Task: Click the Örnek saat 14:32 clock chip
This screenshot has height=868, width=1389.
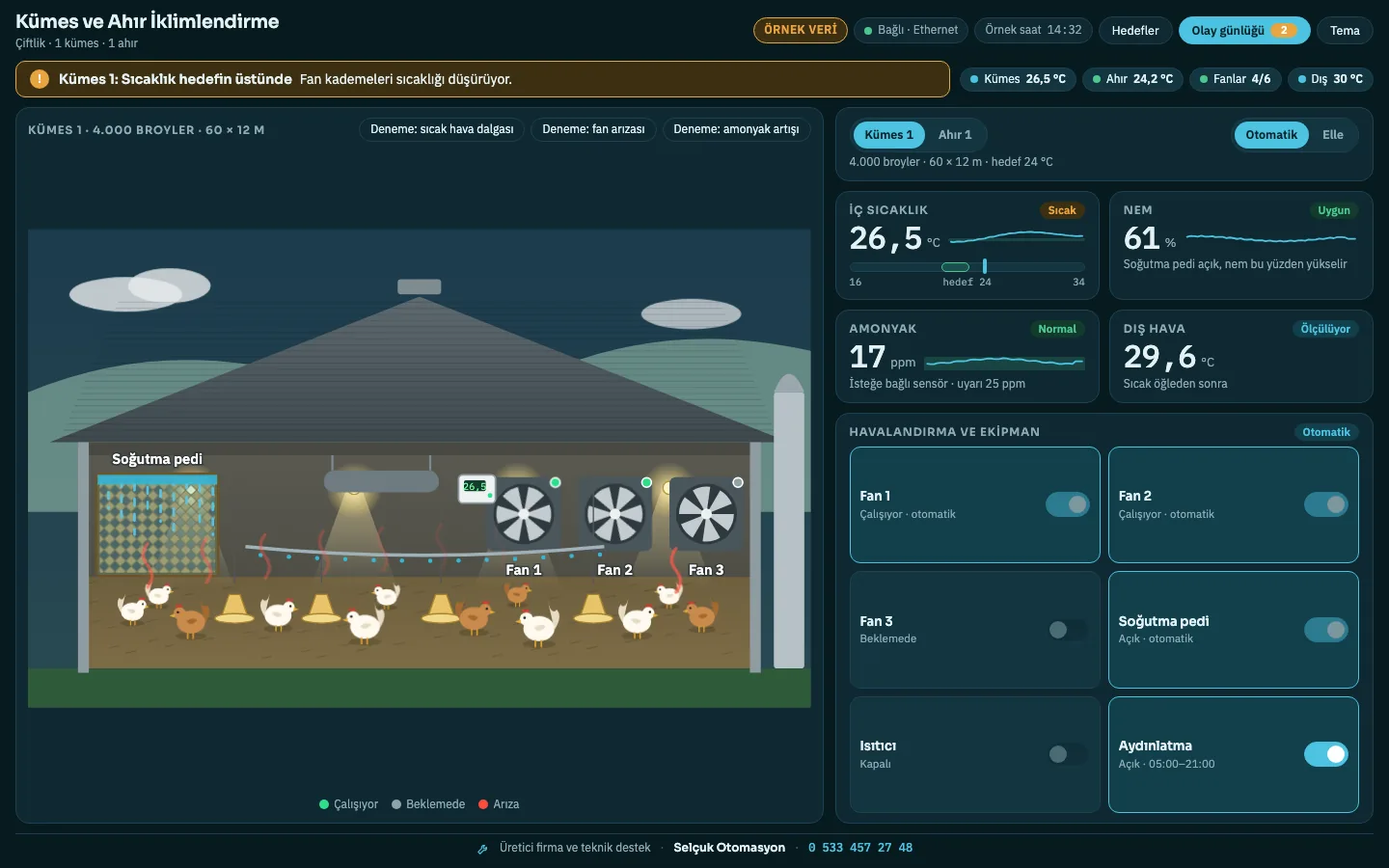Action: pyautogui.click(x=1033, y=31)
